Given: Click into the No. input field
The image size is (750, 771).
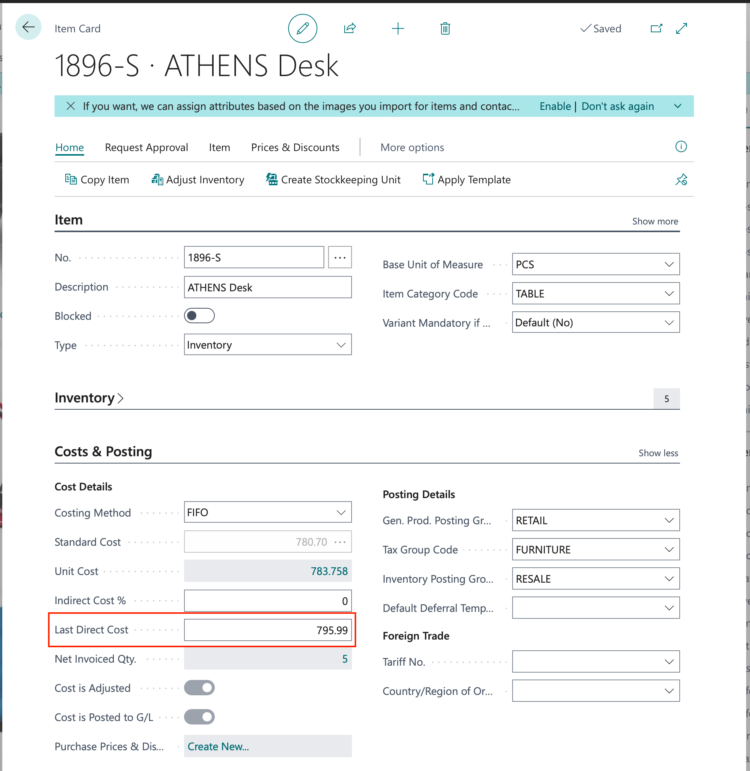Looking at the screenshot, I should 254,257.
